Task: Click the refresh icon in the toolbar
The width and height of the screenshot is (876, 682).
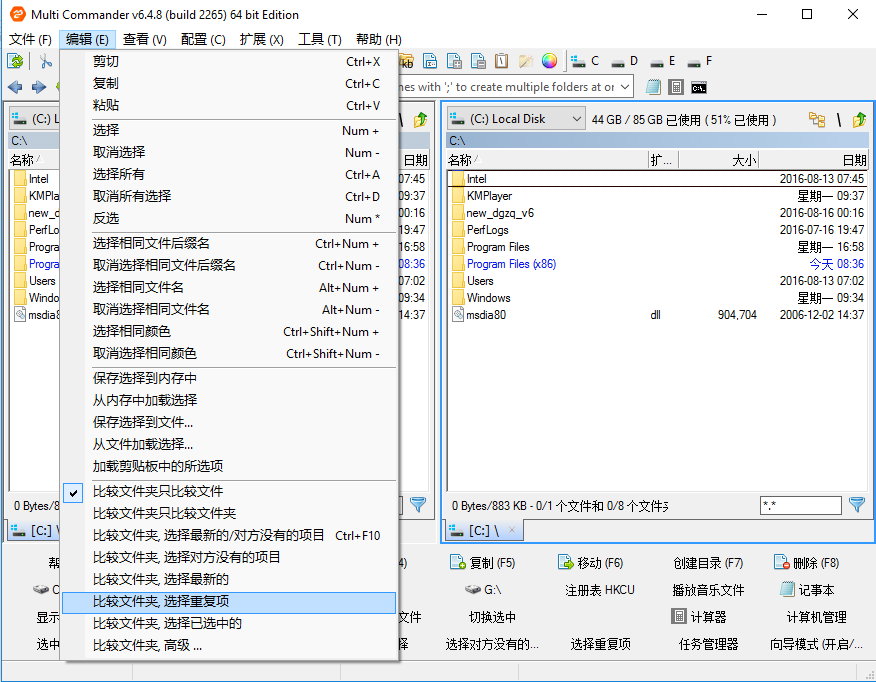Action: pyautogui.click(x=15, y=61)
